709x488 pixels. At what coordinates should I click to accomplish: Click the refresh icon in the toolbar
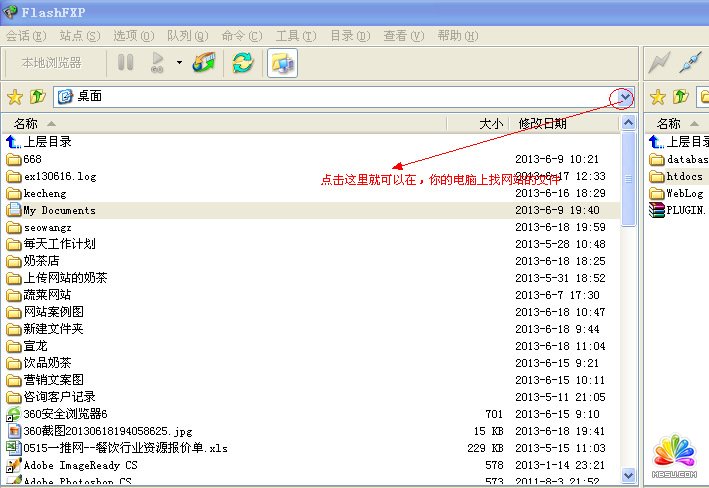pos(242,63)
